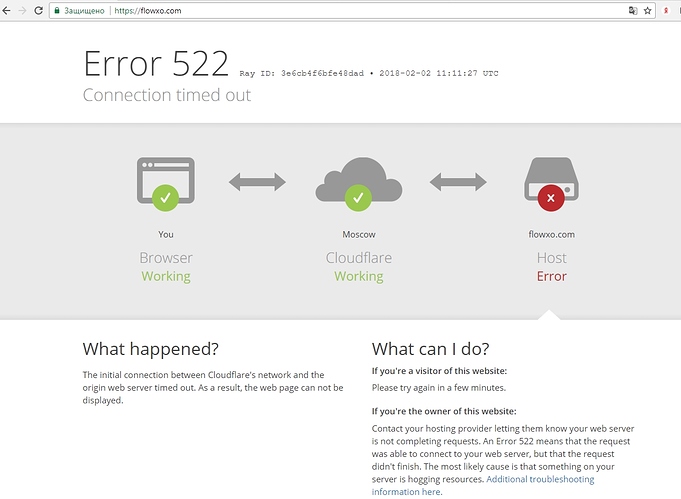Click the host server icon with red X
Image resolution: width=681 pixels, height=499 pixels.
[x=551, y=184]
